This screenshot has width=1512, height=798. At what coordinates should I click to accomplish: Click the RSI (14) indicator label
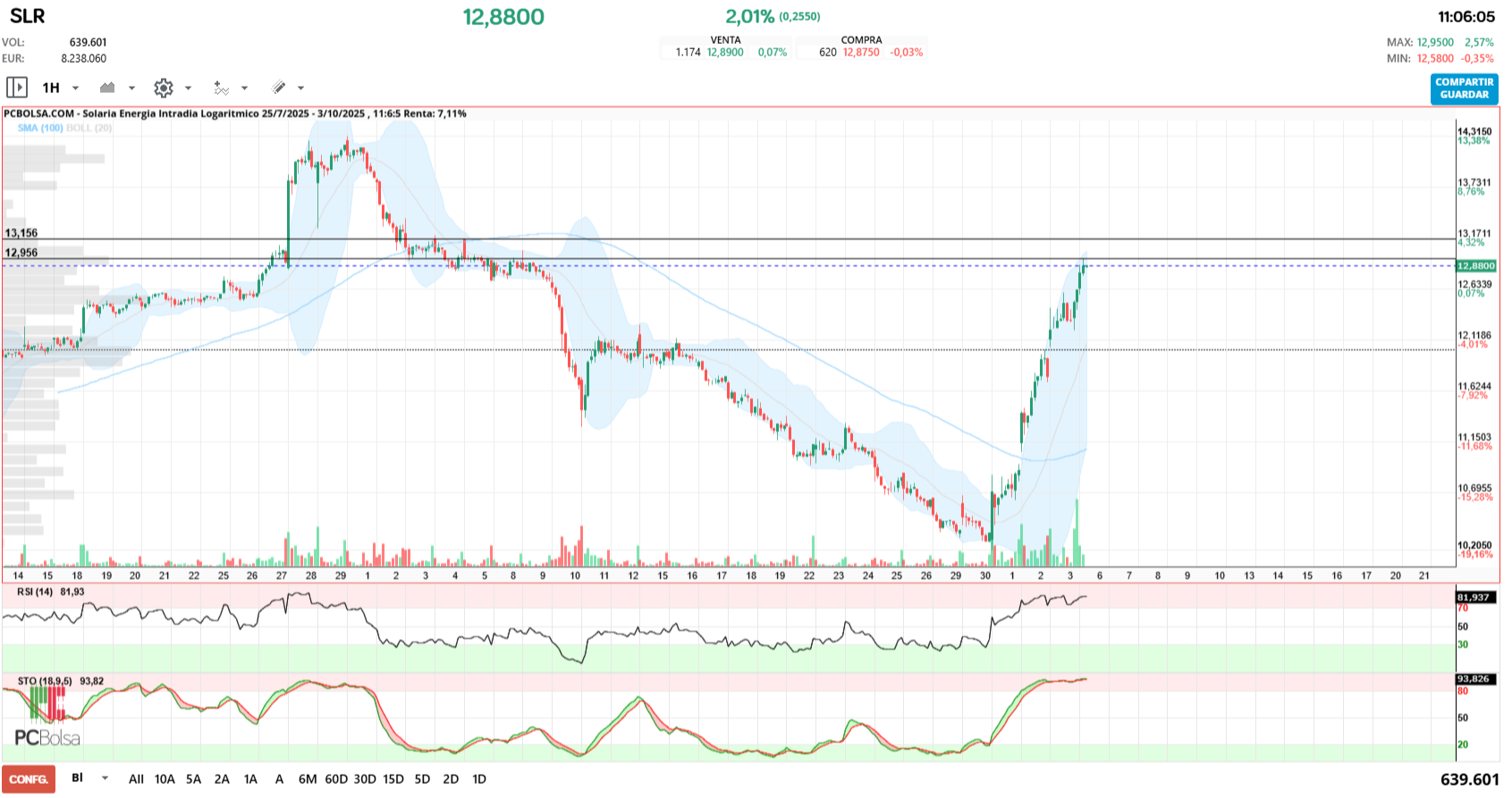click(36, 592)
